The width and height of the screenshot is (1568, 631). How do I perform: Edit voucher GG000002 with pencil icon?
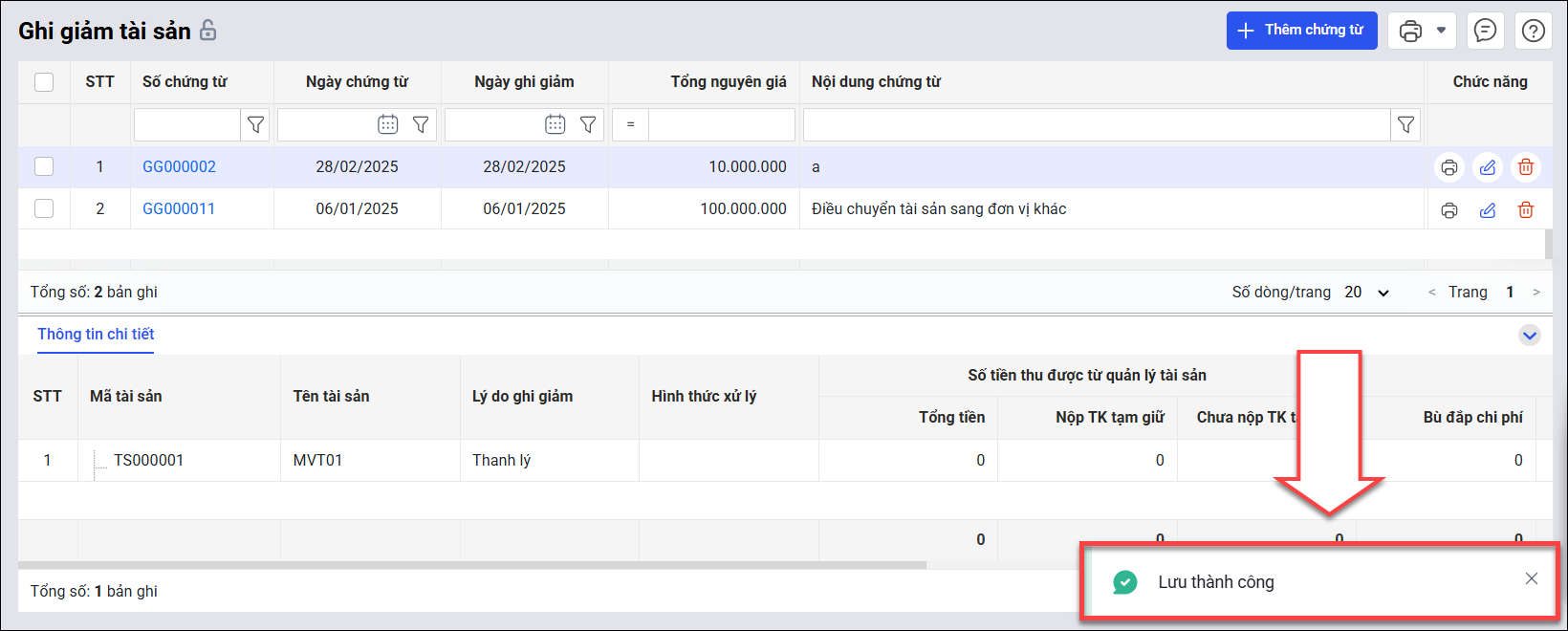[x=1488, y=167]
